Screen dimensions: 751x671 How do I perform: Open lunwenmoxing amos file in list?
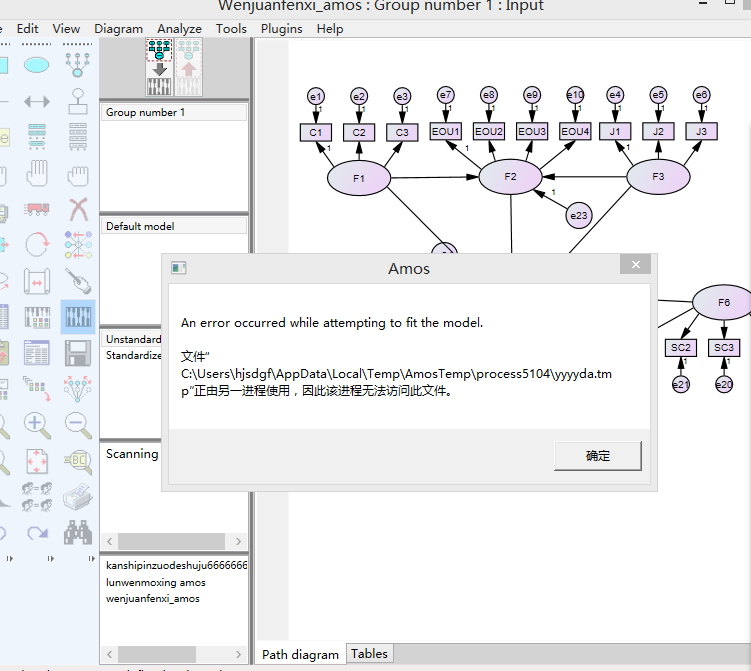click(156, 582)
